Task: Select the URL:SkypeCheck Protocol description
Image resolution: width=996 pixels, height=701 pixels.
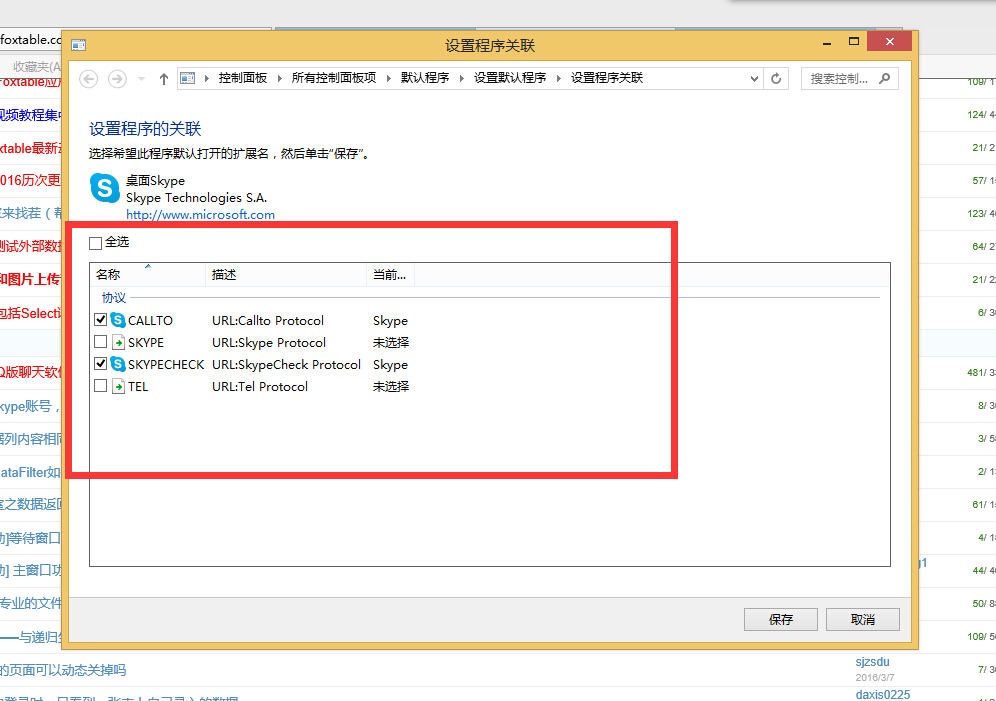Action: pos(286,364)
